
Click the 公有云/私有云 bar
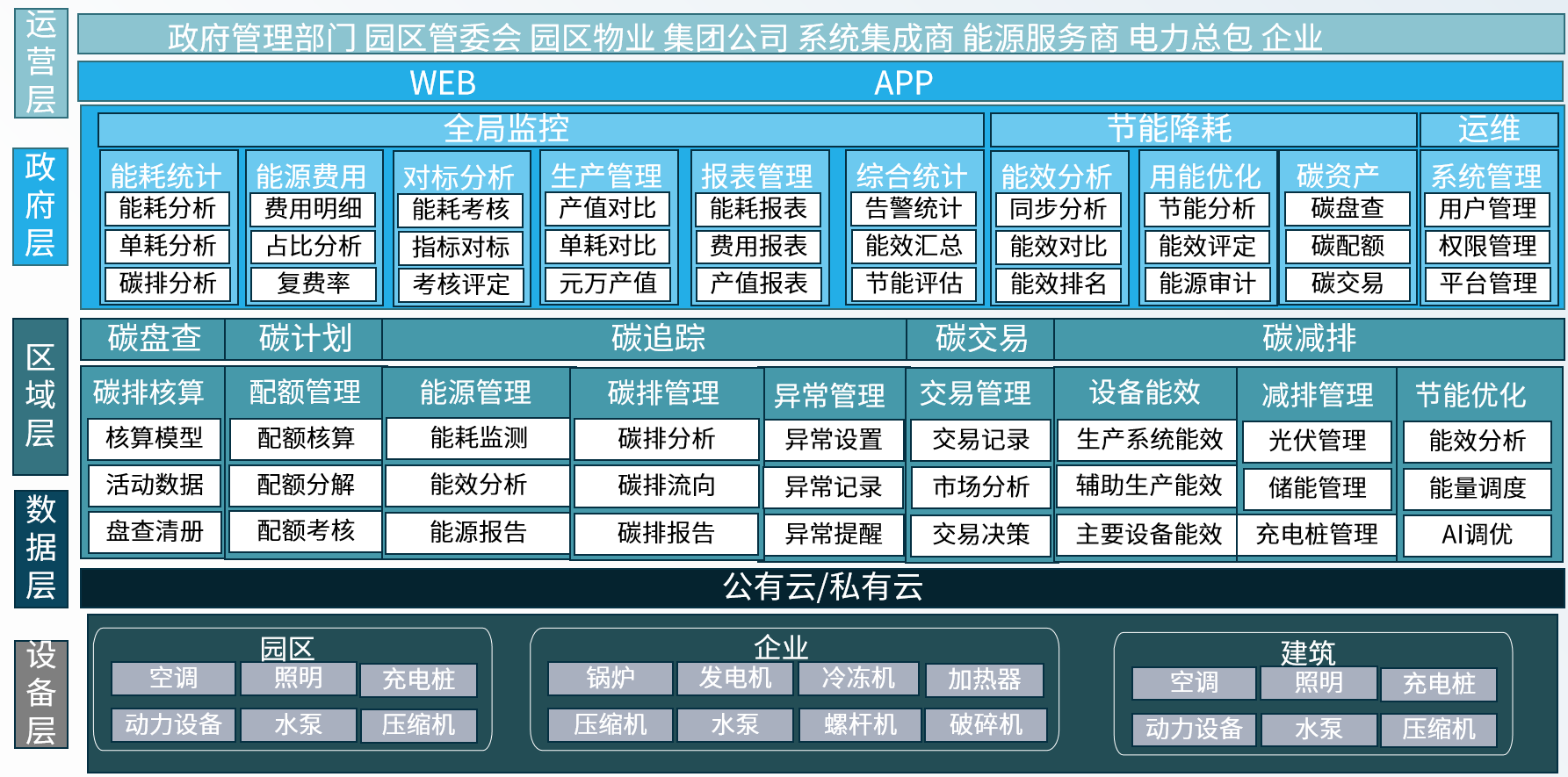(x=822, y=587)
